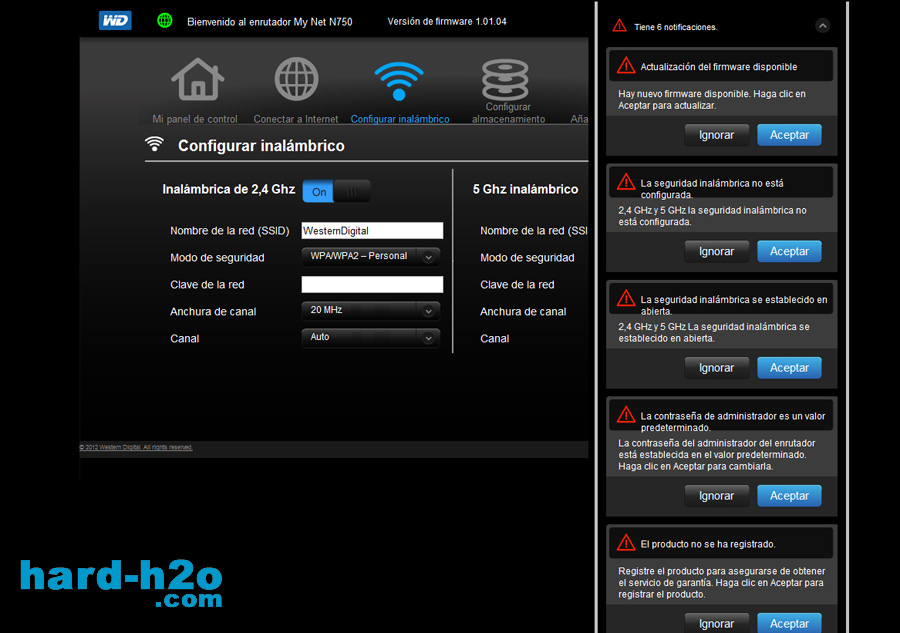Click 'Bienvenido al enrutador My Net N750' text

[x=270, y=22]
